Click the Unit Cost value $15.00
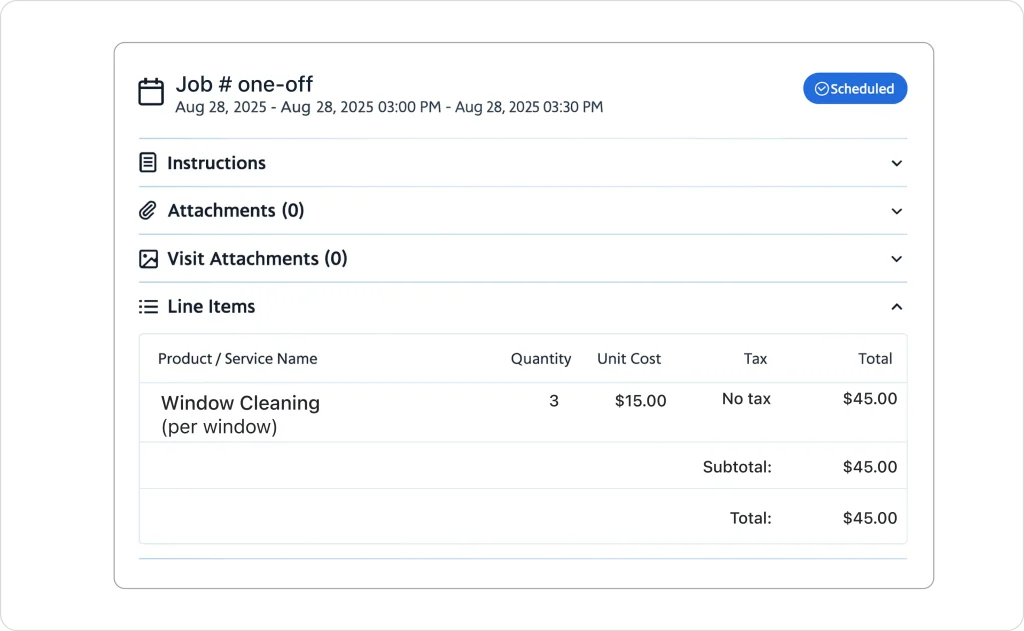 pyautogui.click(x=640, y=400)
